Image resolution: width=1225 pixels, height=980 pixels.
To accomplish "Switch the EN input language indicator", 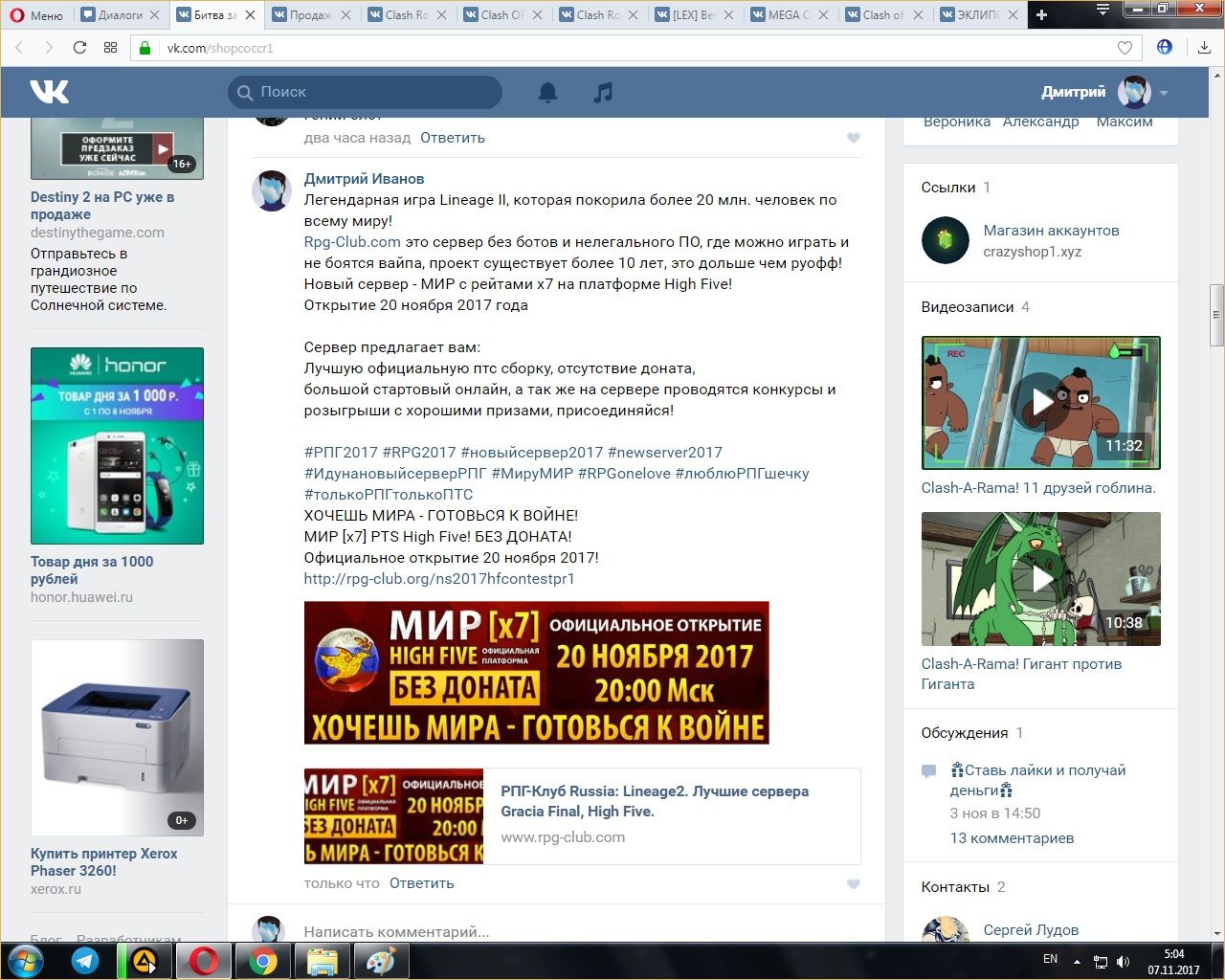I will click(1051, 959).
